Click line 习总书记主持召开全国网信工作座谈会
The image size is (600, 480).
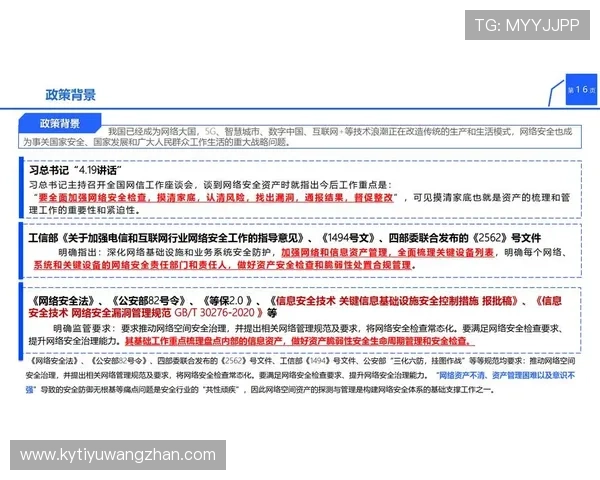(111, 185)
